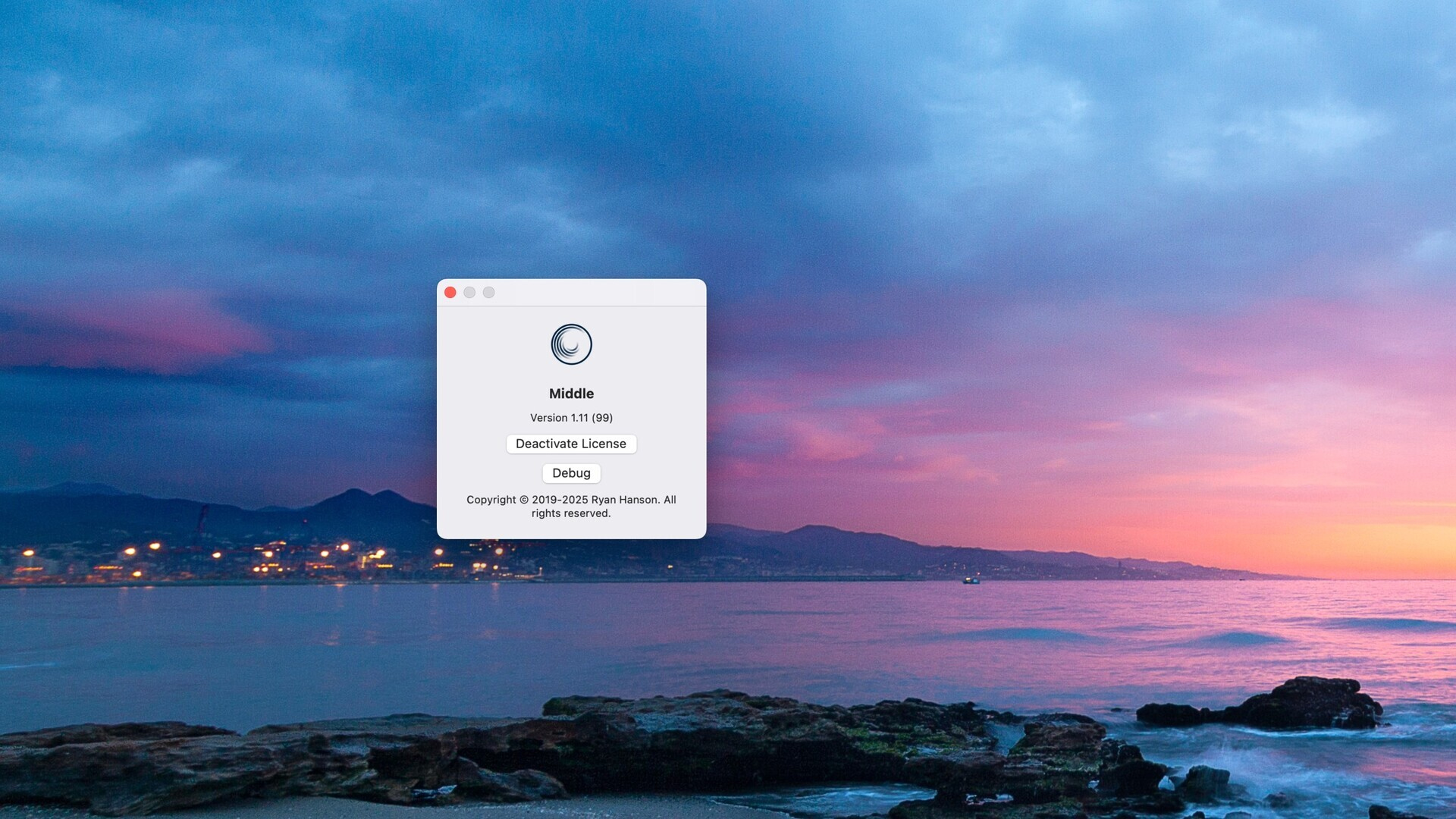Click the Copyright 2019-2025 line

coord(571,500)
